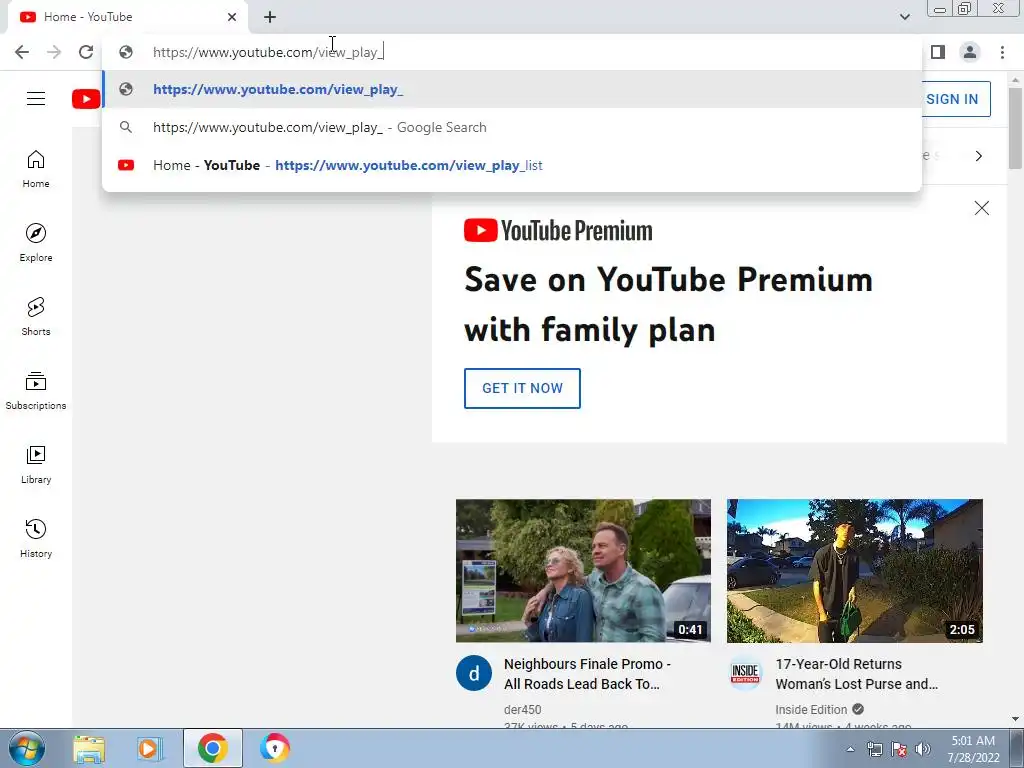Screen dimensions: 1024x768
Task: Click the volume speaker tray icon
Action: [923, 749]
